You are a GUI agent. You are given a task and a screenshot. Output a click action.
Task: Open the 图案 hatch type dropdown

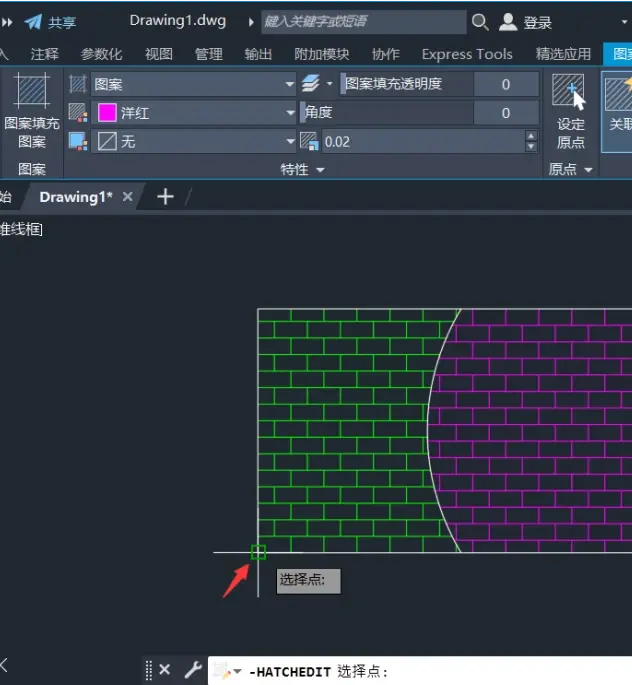[193, 84]
